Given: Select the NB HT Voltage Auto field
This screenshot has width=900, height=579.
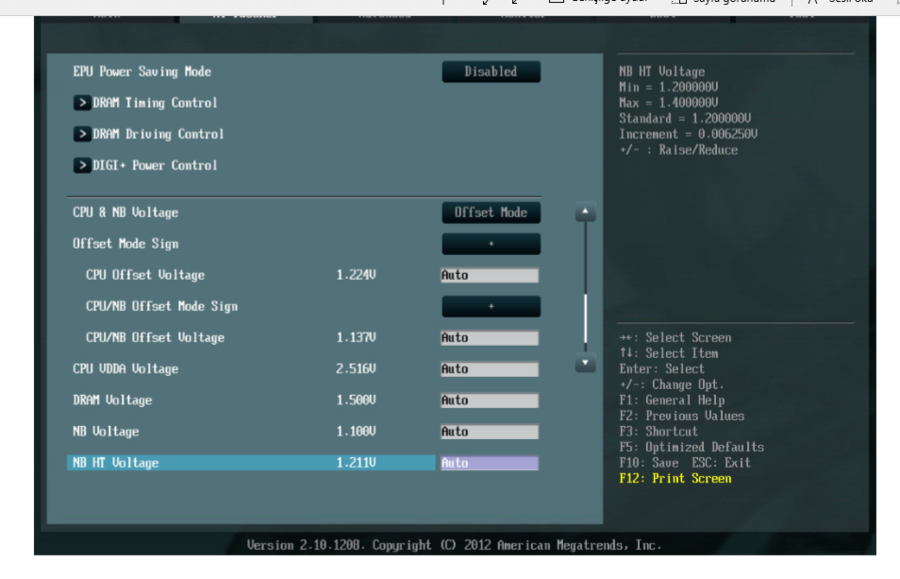Looking at the screenshot, I should 490,463.
